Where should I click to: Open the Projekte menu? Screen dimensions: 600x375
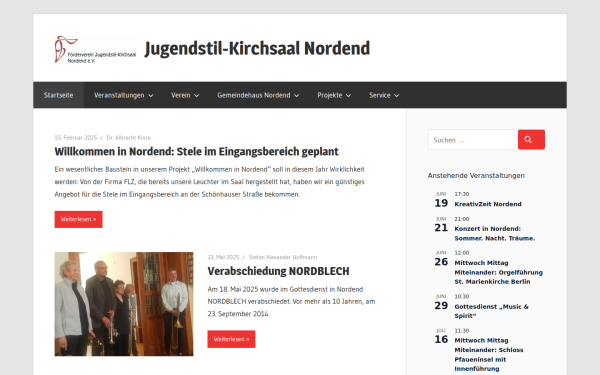[334, 95]
